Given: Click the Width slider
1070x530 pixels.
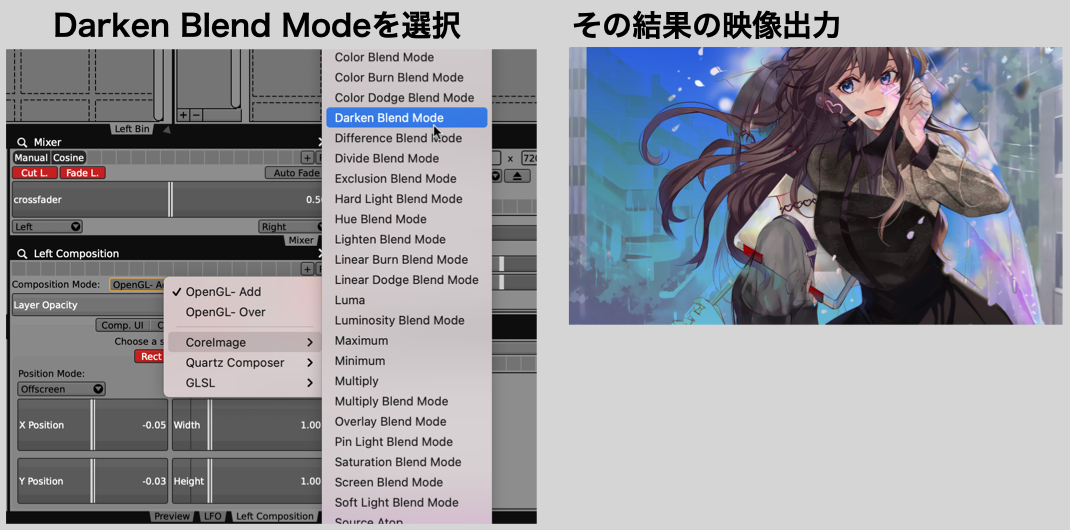Looking at the screenshot, I should point(246,425).
